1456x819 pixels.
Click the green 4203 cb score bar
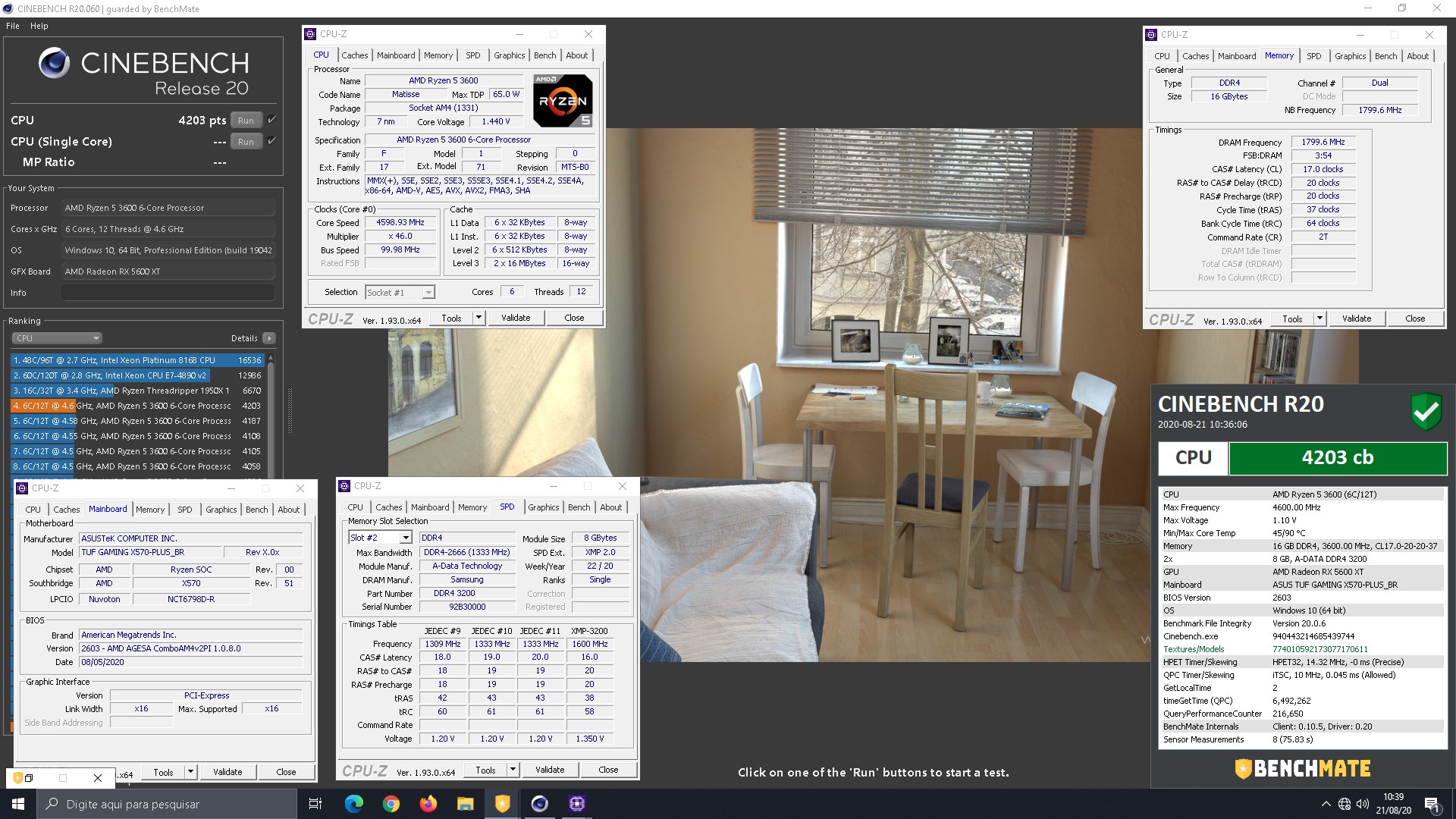pyautogui.click(x=1338, y=458)
